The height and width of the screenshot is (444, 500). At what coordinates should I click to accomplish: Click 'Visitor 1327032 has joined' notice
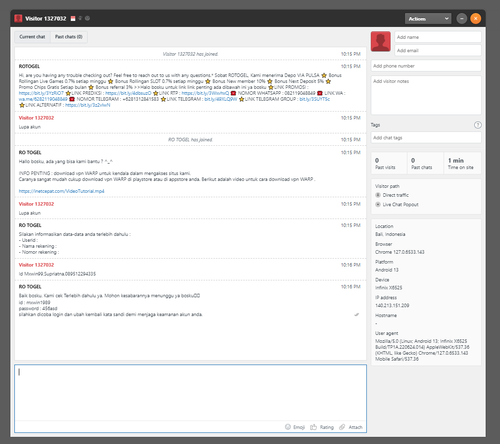coord(190,54)
